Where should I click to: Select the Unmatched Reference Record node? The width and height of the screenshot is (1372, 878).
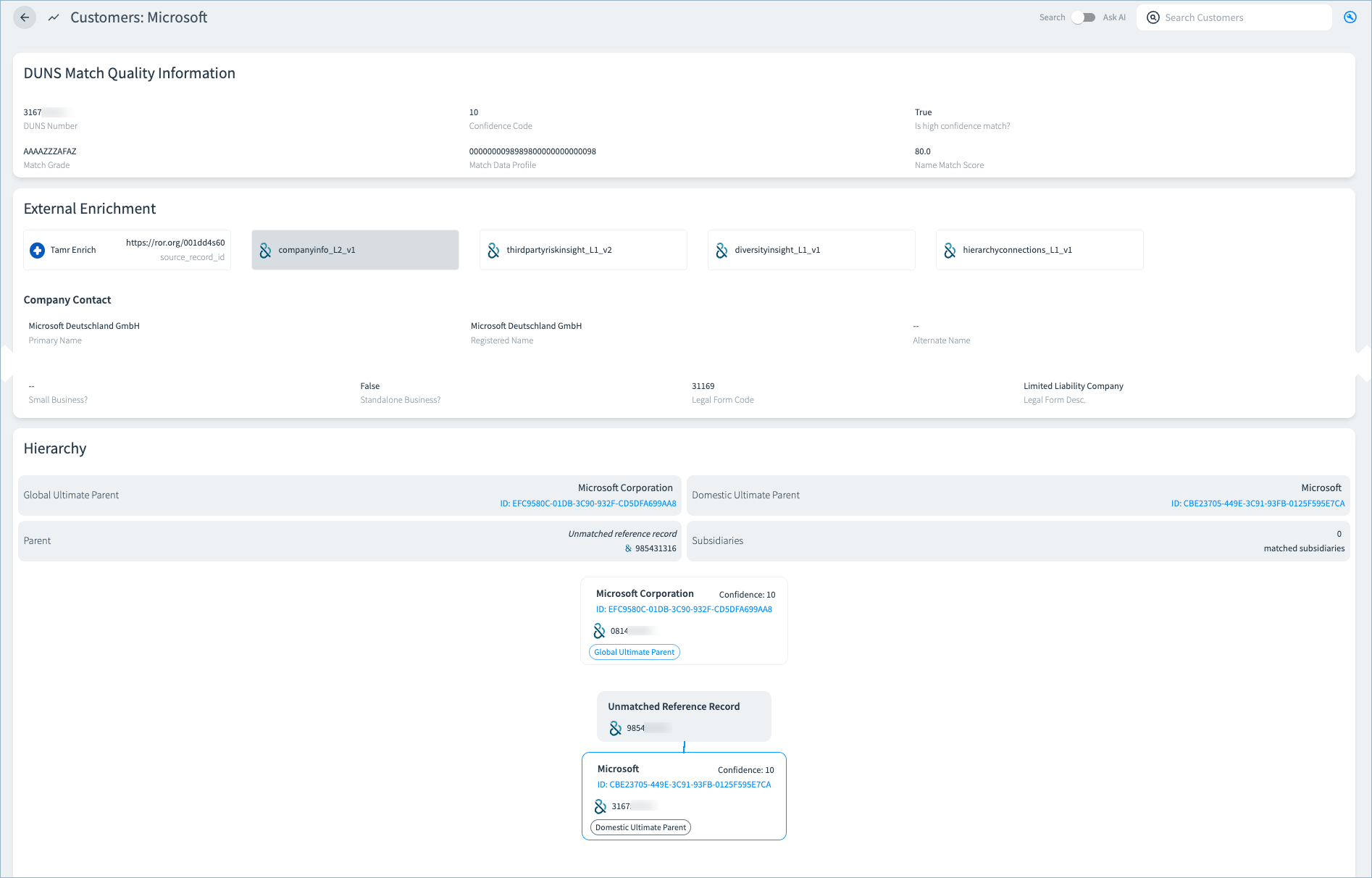pos(684,716)
